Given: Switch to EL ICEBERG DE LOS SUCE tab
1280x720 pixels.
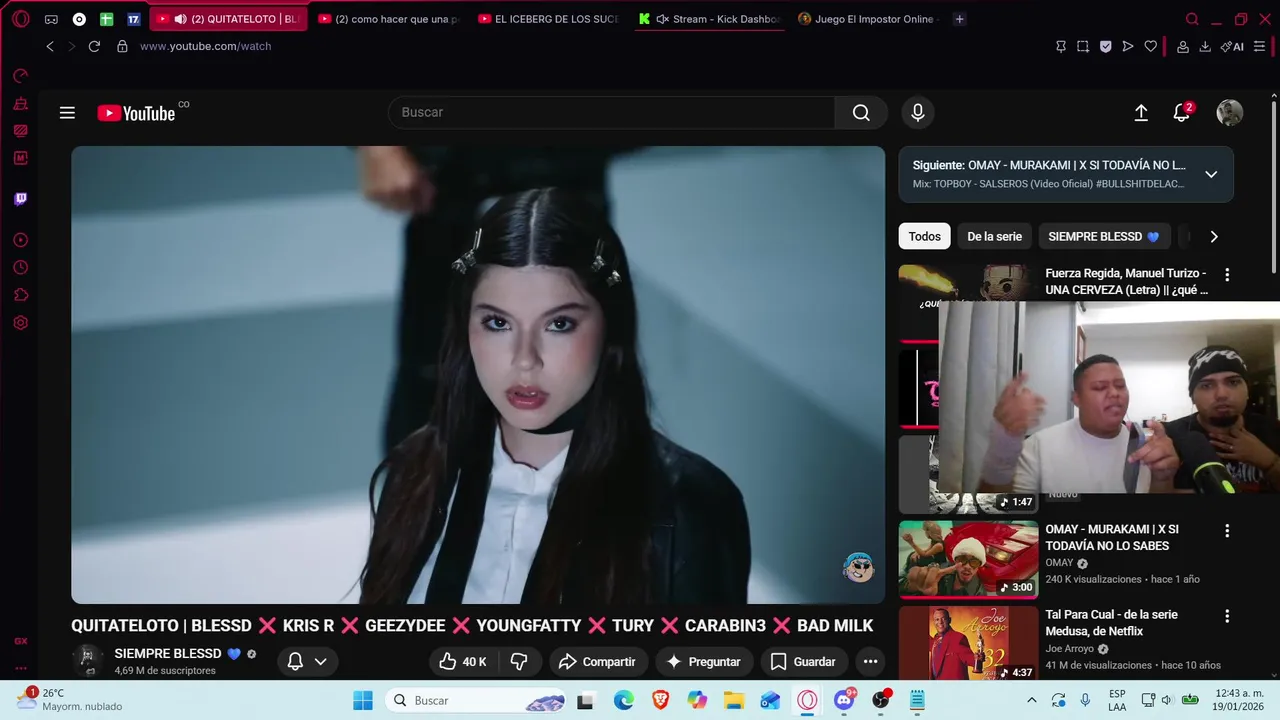Looking at the screenshot, I should [548, 19].
